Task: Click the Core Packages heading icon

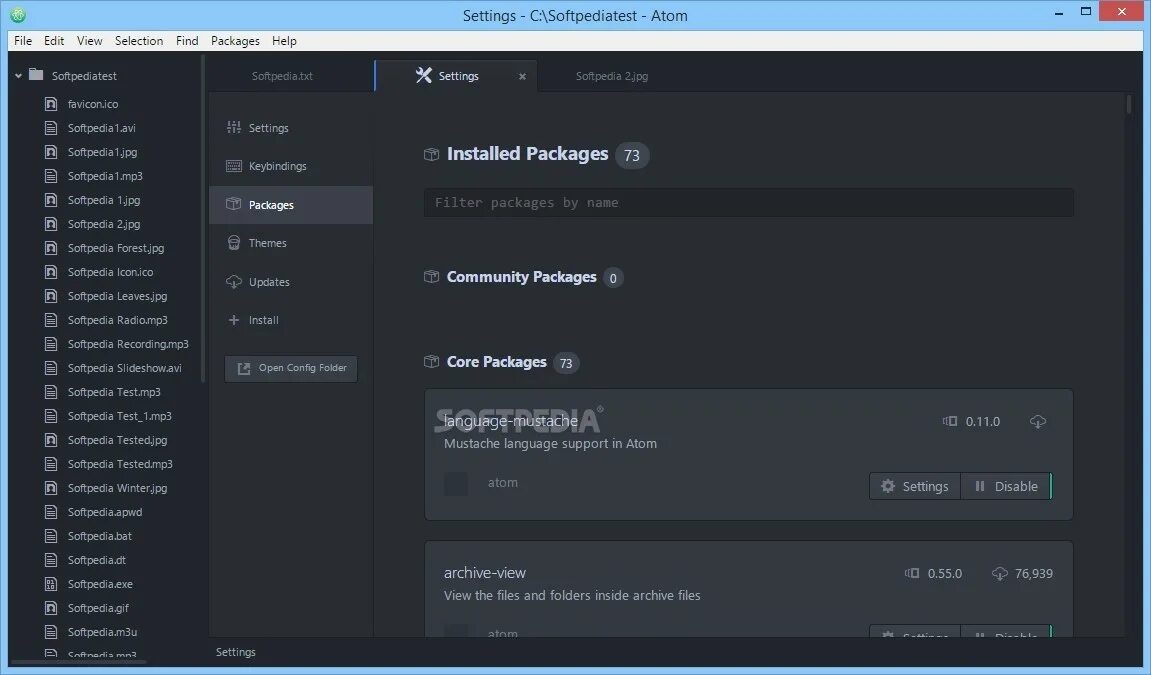Action: [432, 362]
